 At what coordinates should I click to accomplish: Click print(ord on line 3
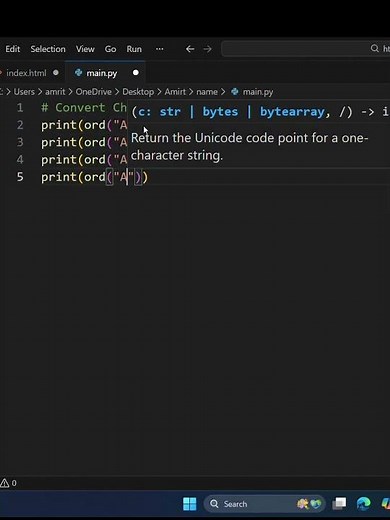73,143
